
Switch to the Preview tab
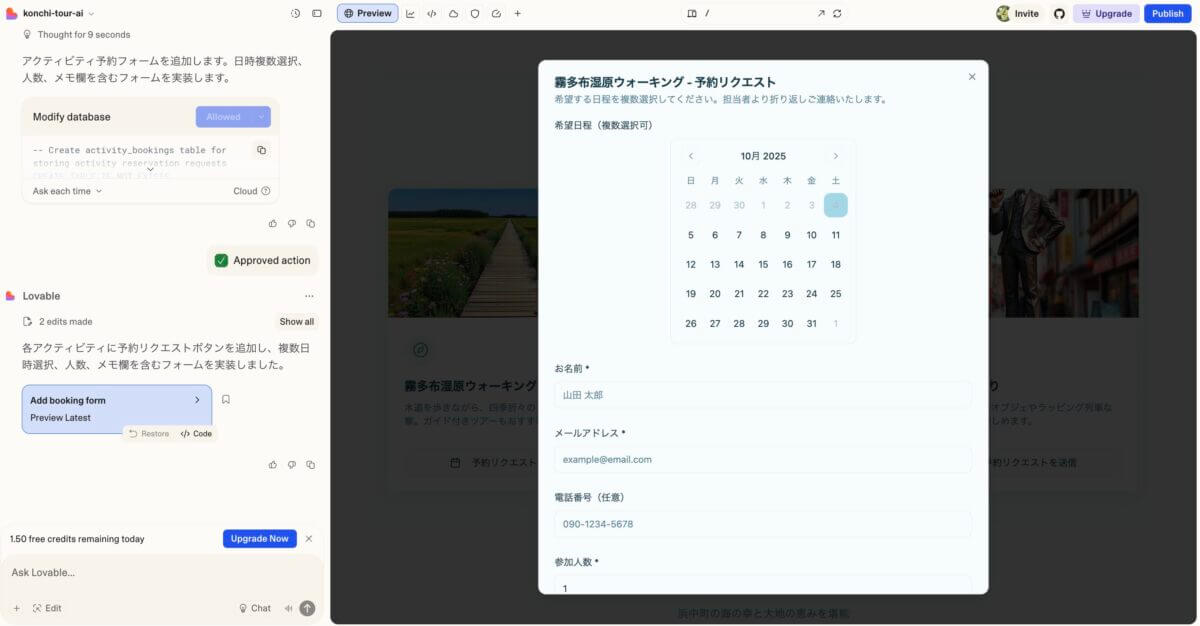pos(367,14)
